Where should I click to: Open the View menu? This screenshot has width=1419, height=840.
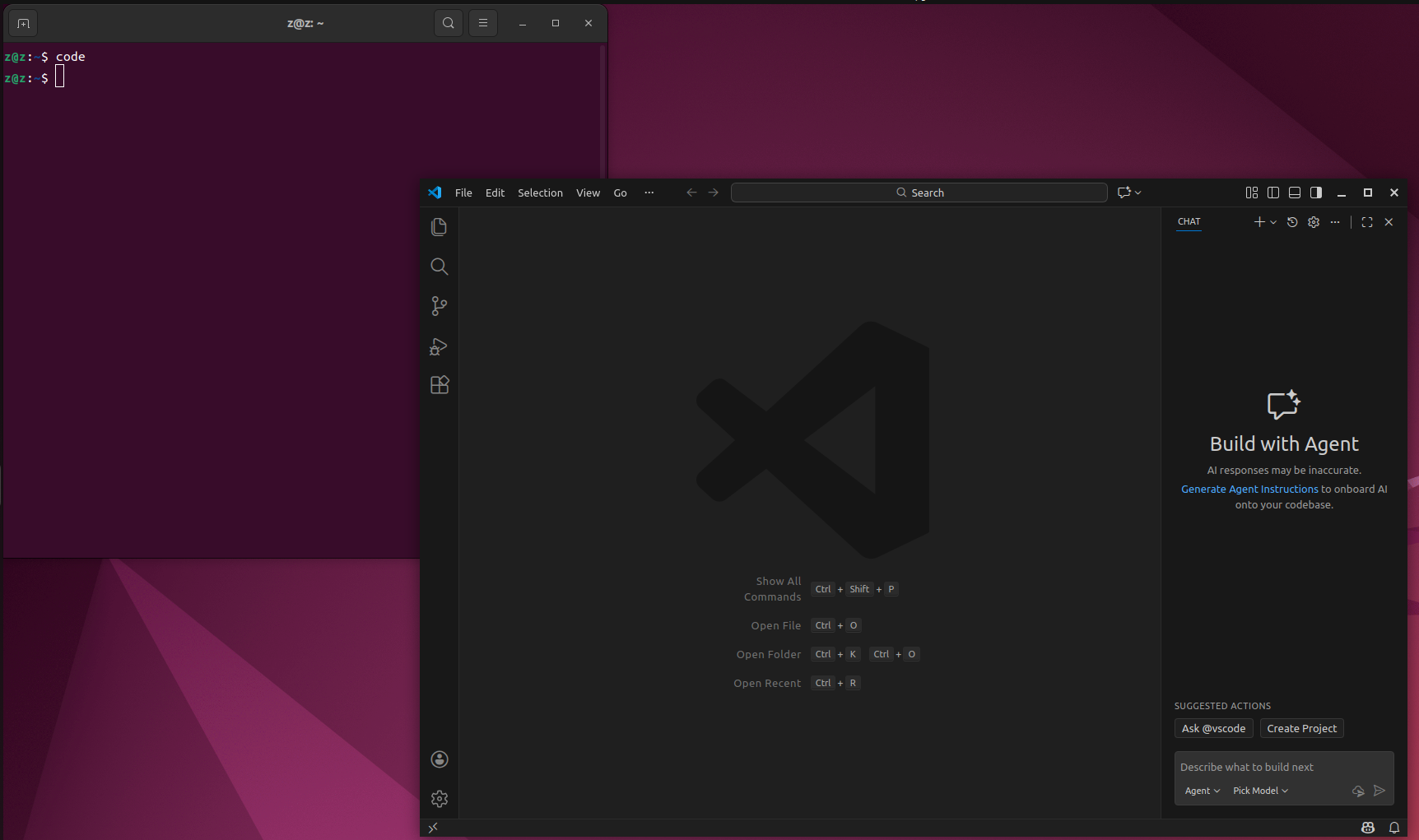pyautogui.click(x=588, y=193)
